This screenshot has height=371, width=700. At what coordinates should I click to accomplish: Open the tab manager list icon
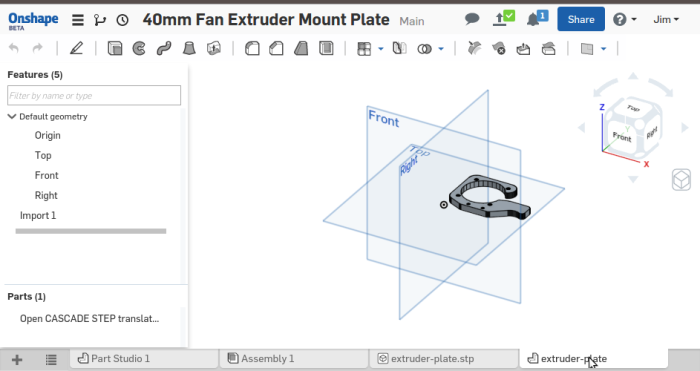[x=51, y=360]
